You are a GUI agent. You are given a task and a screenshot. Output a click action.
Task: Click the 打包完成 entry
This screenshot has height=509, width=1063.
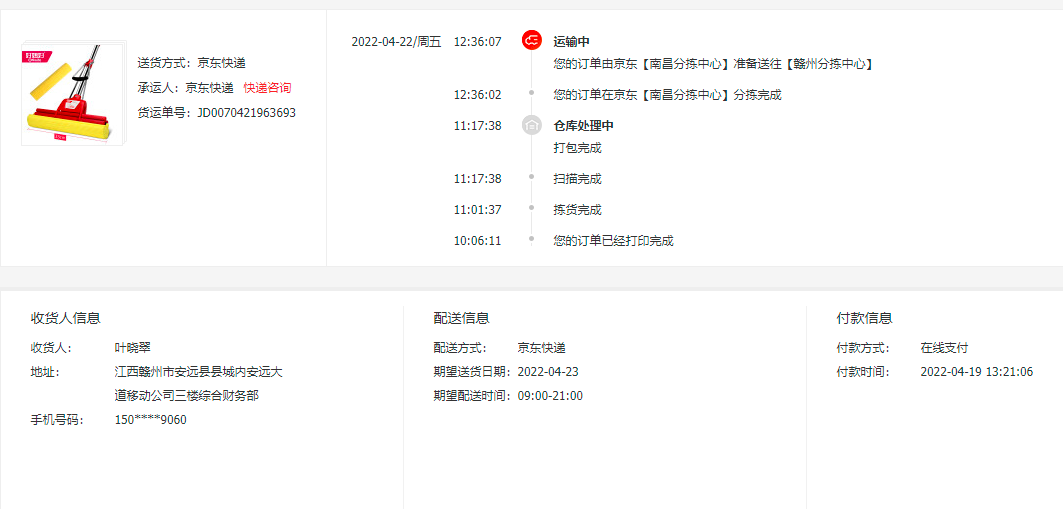[x=577, y=148]
